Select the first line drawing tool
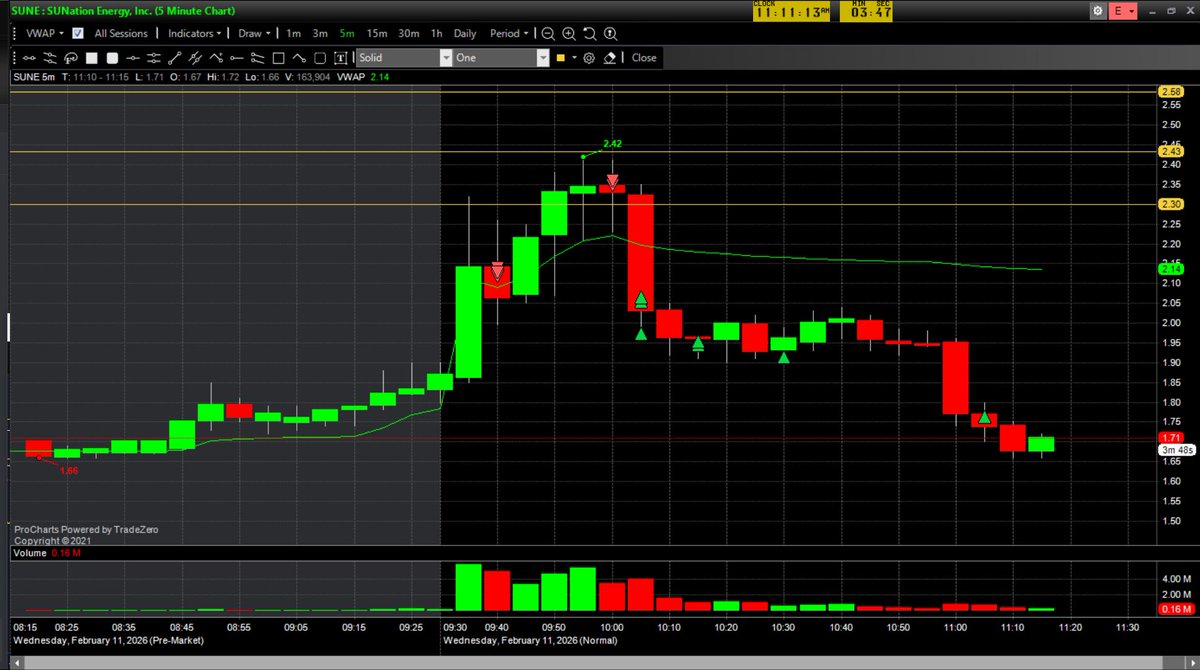Screen dimensions: 1200x670 [x=29, y=58]
